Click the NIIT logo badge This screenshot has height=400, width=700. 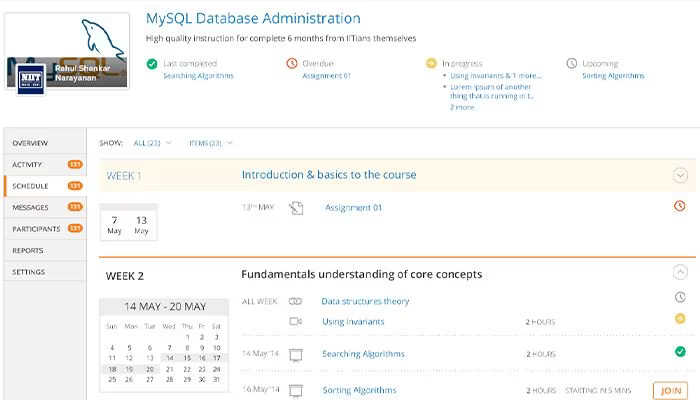31,79
